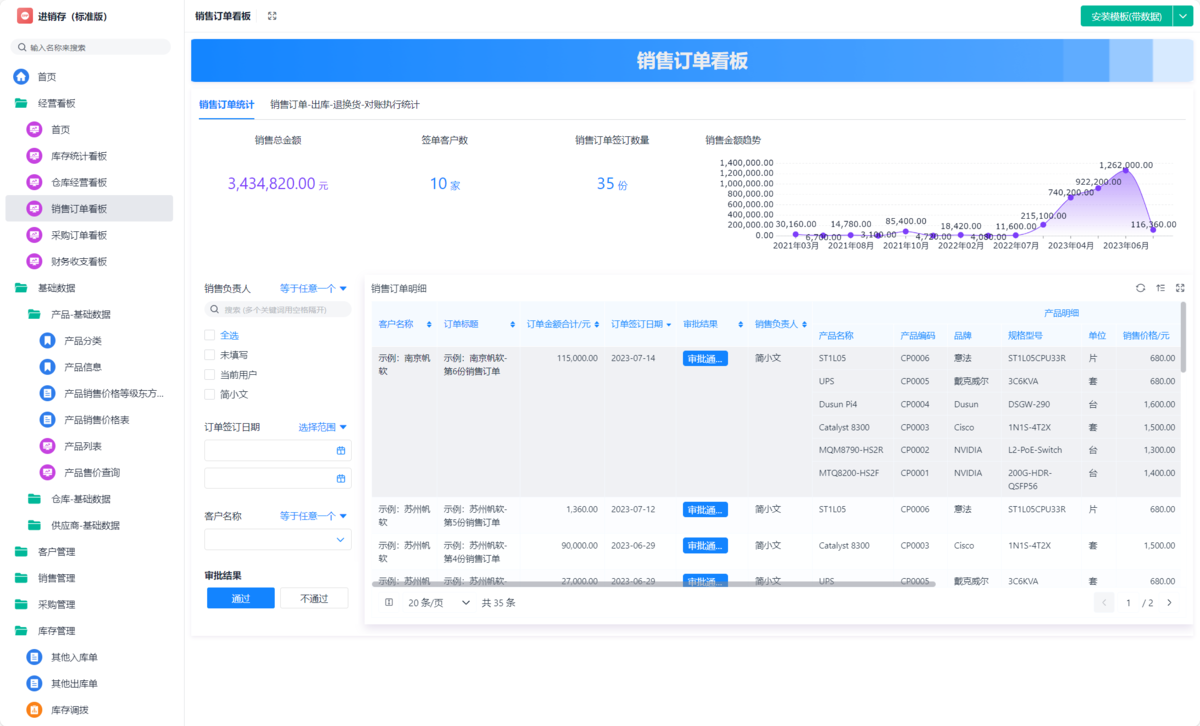Expand the arrow beside 安装模板(带数据) button
Viewport: 1200px width, 726px height.
(x=1181, y=16)
